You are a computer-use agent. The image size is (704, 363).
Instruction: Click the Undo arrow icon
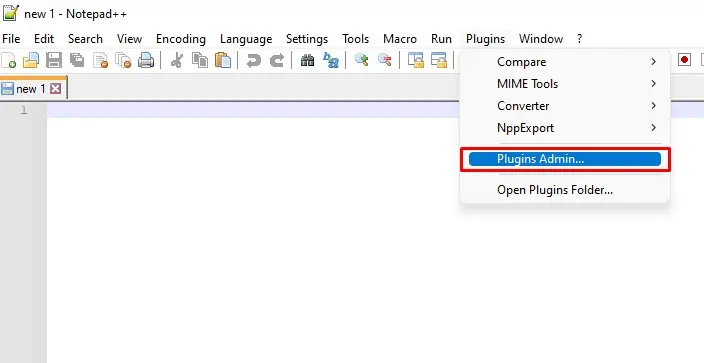tap(254, 60)
